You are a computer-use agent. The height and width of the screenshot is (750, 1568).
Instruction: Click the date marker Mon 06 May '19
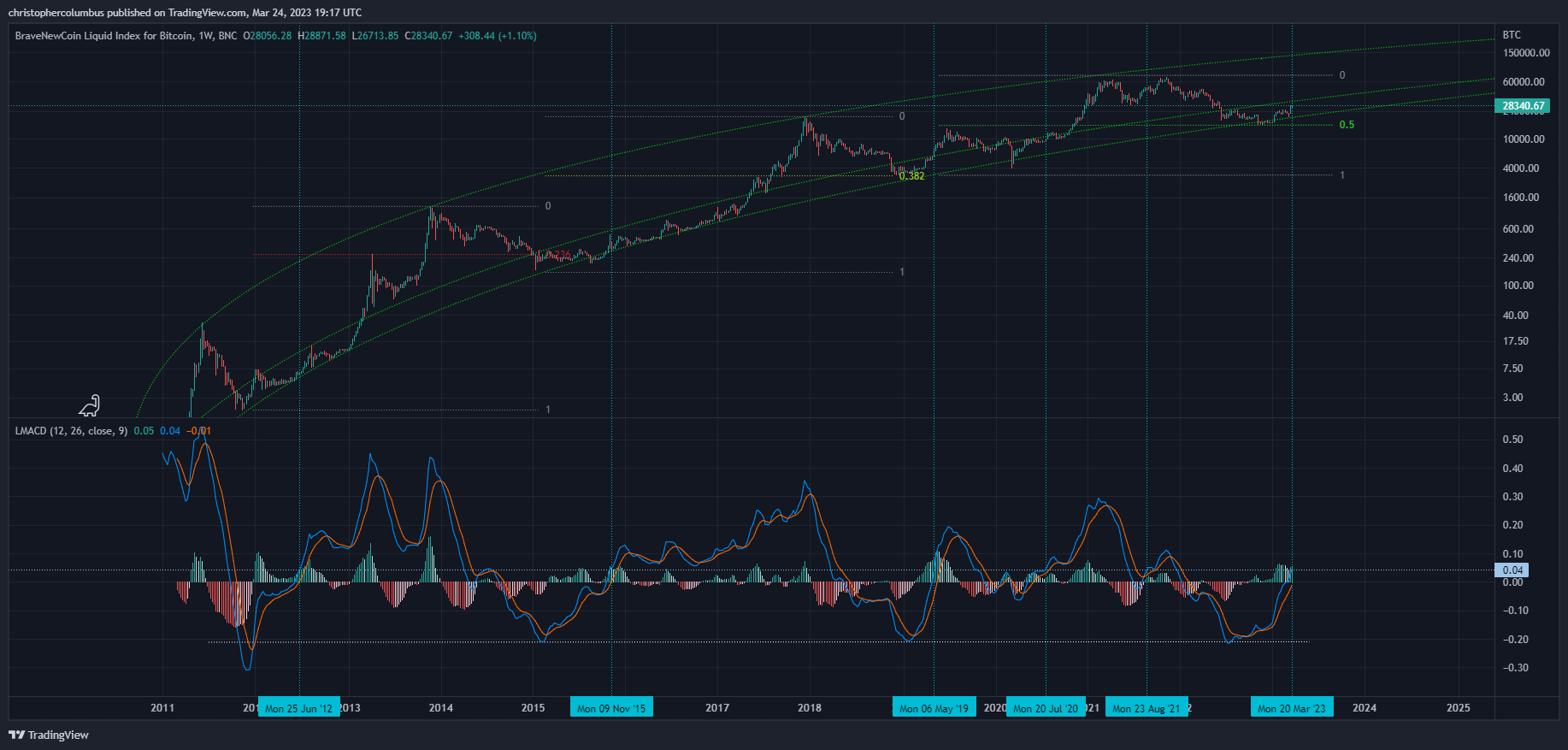pyautogui.click(x=934, y=708)
